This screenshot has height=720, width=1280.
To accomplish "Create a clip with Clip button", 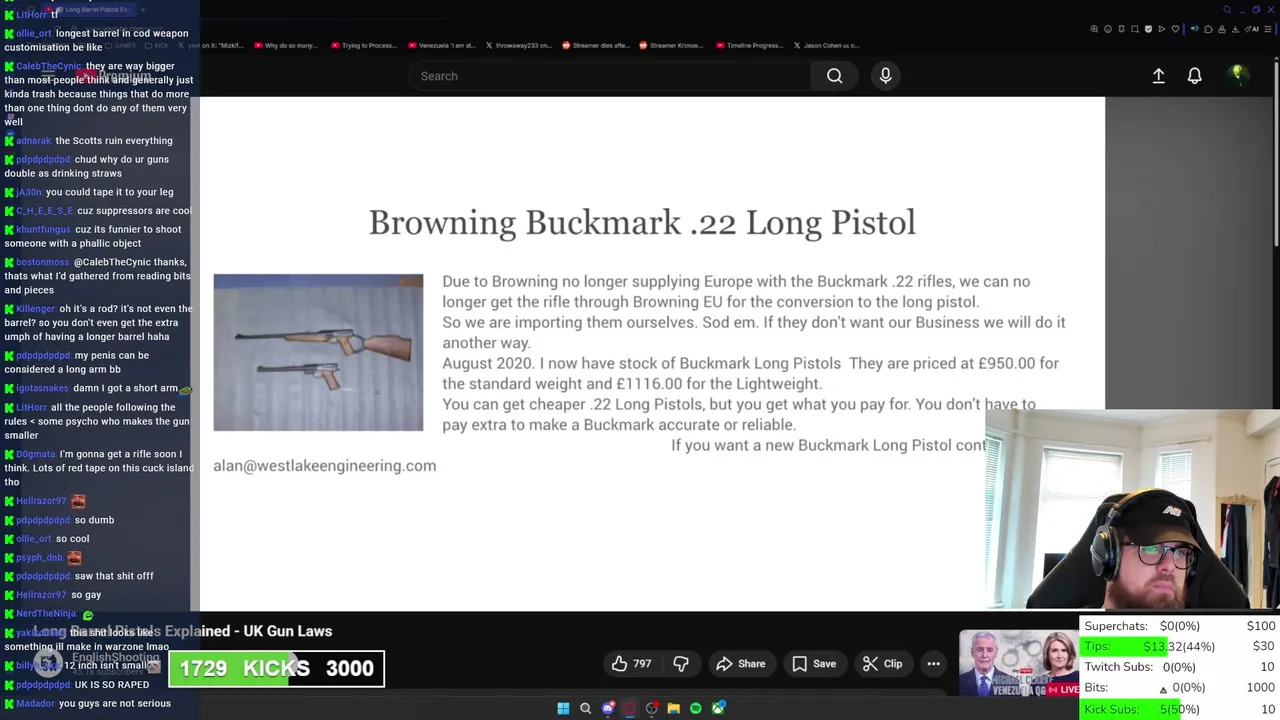I will coord(883,664).
